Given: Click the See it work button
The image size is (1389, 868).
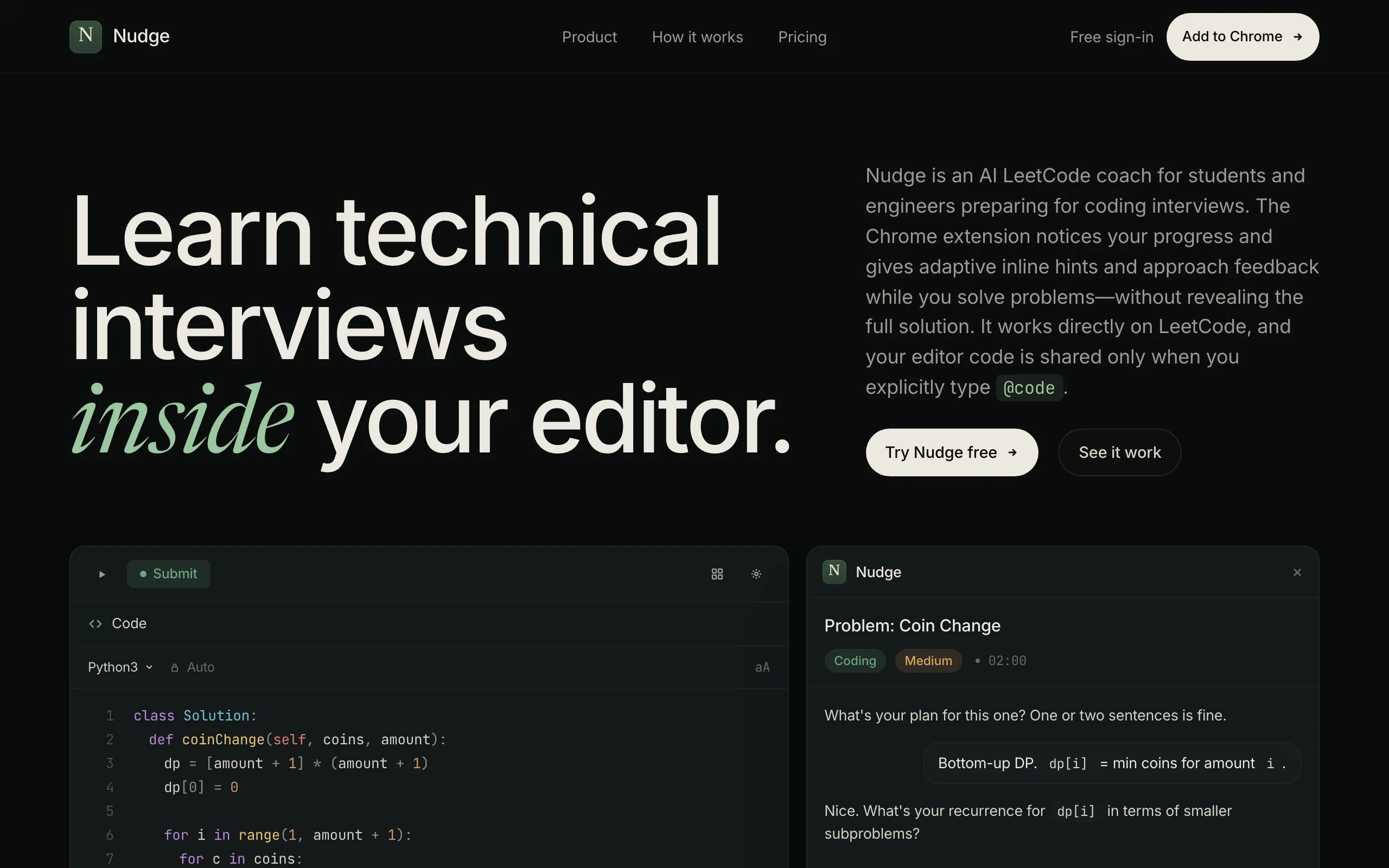Looking at the screenshot, I should [x=1119, y=452].
